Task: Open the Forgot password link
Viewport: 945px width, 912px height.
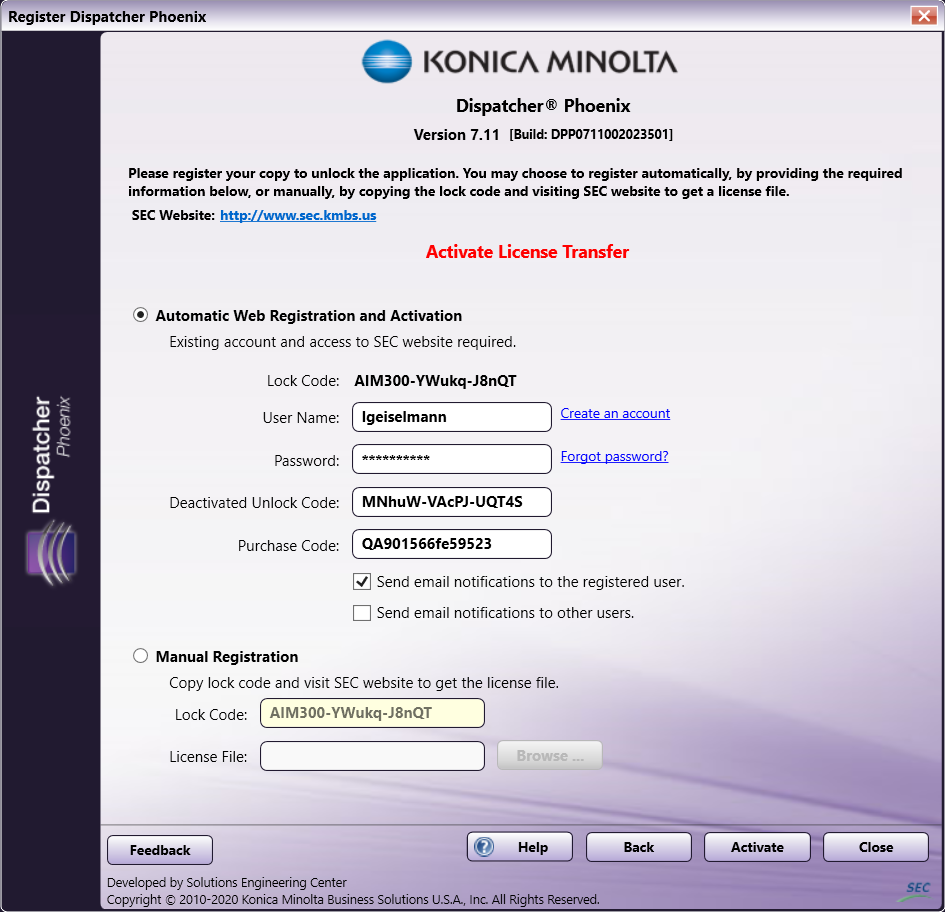Action: click(614, 456)
